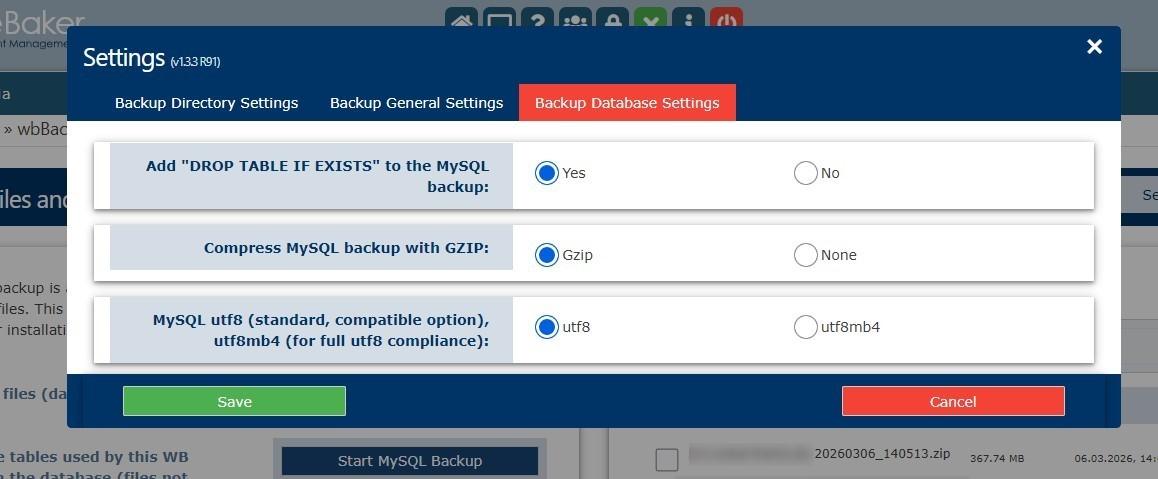Switch to Backup Directory Settings tab
The height and width of the screenshot is (479, 1158).
[206, 103]
